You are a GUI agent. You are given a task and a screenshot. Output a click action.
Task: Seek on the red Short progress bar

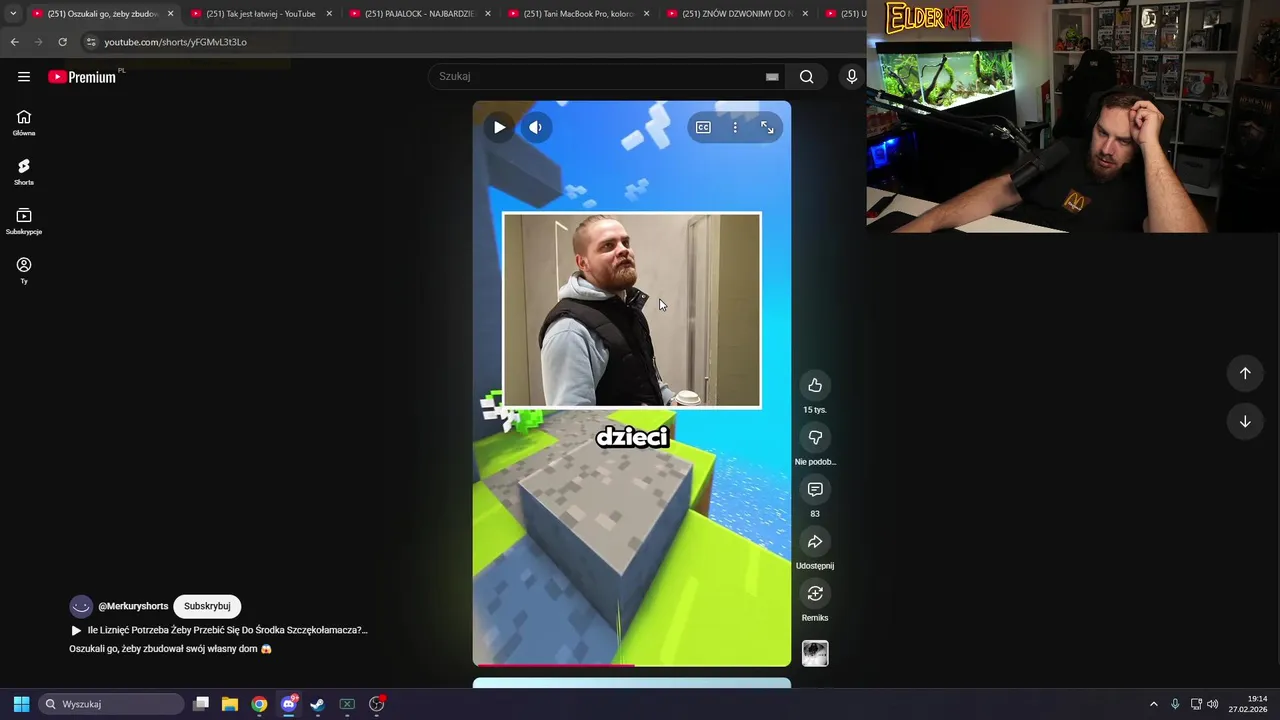pyautogui.click(x=632, y=664)
